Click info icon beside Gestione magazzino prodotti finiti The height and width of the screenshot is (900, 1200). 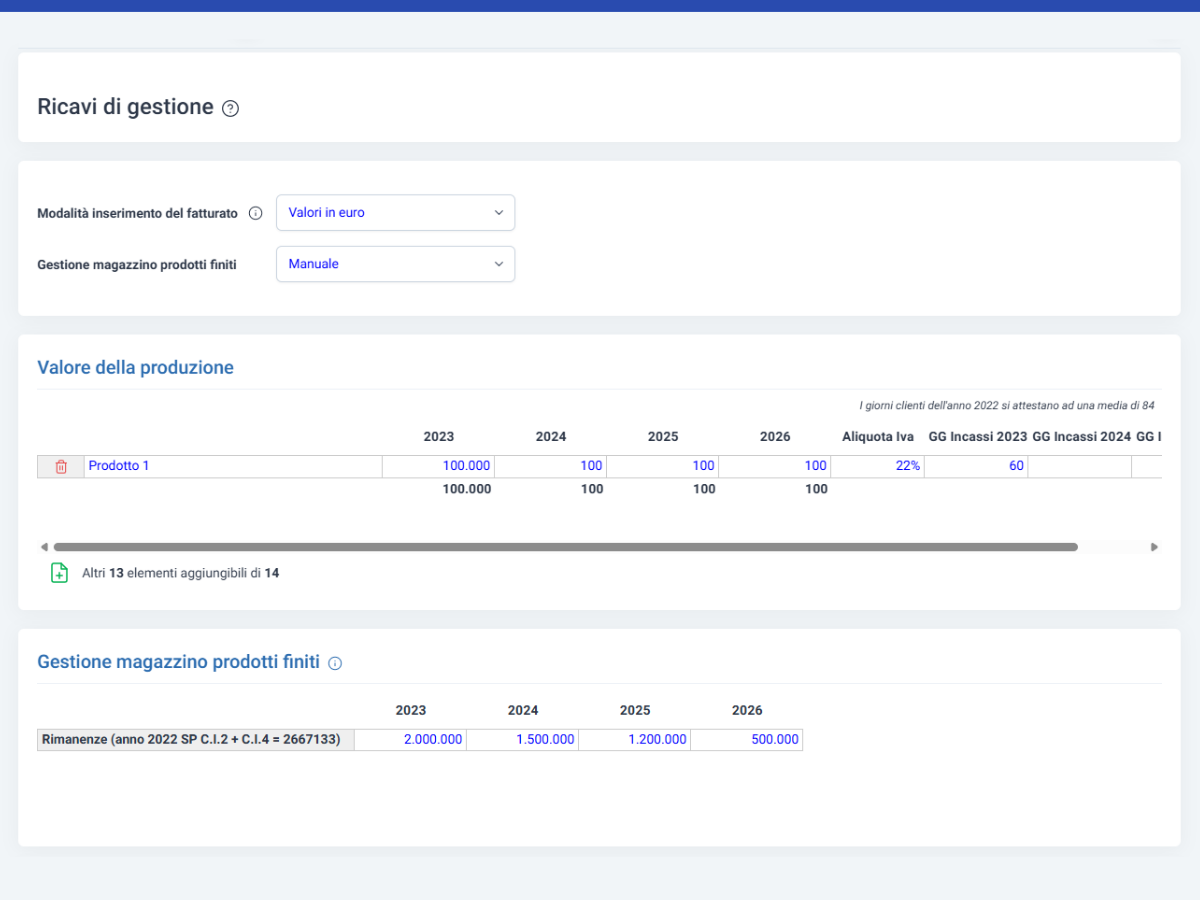point(335,663)
